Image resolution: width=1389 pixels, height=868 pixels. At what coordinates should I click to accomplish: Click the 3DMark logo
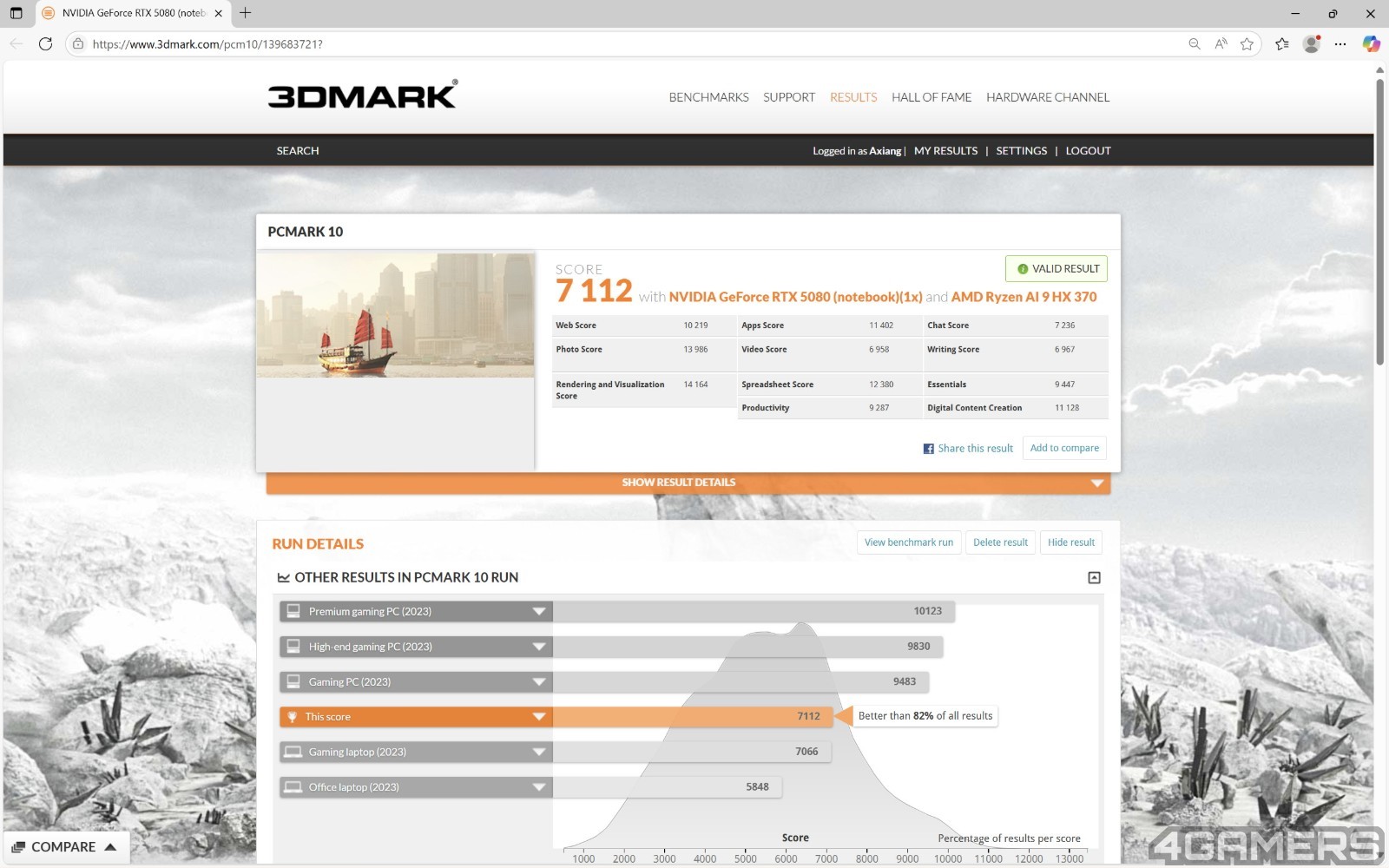362,95
